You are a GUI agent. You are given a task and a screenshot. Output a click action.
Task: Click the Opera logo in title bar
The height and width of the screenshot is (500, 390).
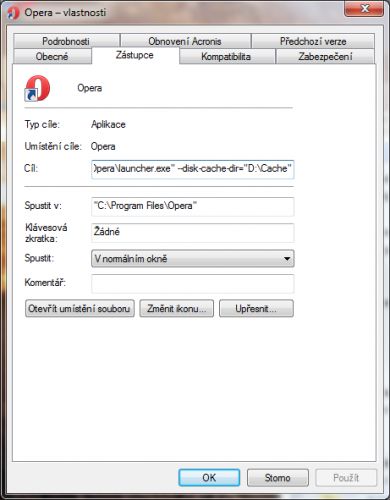coord(13,13)
